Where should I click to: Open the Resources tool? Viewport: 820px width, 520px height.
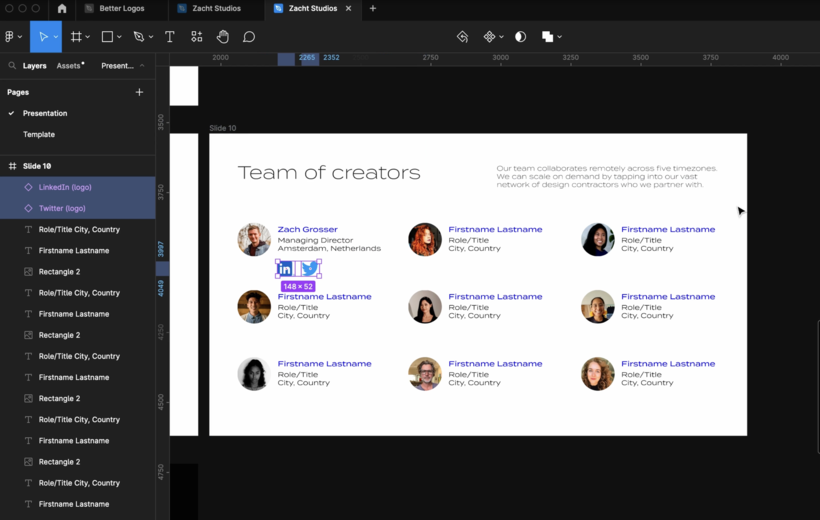click(x=197, y=37)
